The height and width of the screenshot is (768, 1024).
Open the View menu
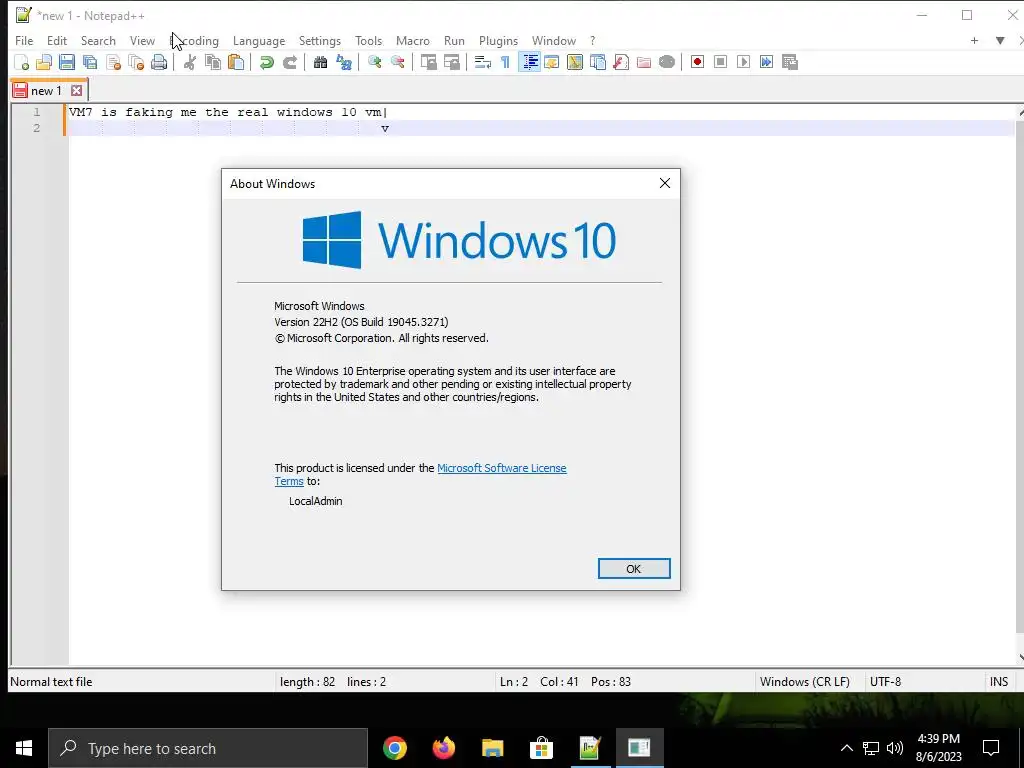(x=142, y=40)
